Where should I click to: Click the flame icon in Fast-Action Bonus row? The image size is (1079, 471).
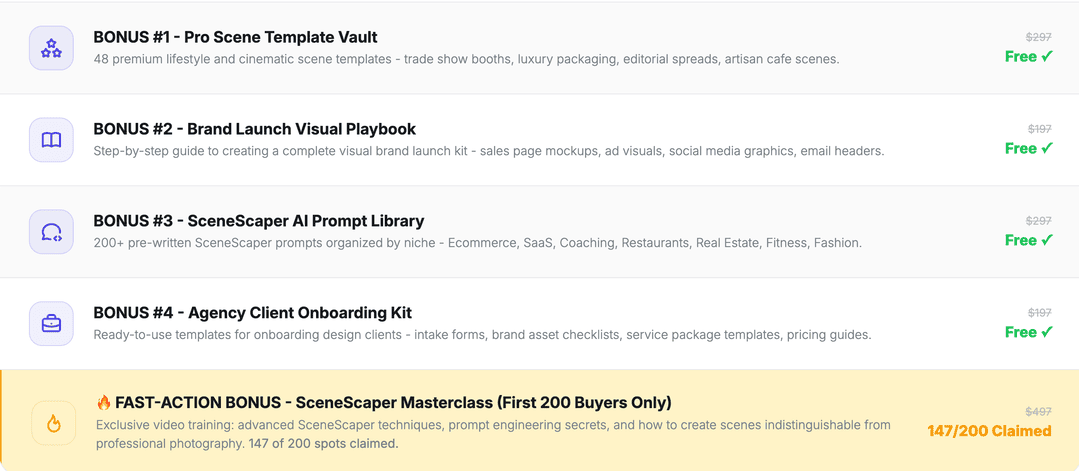pos(54,424)
